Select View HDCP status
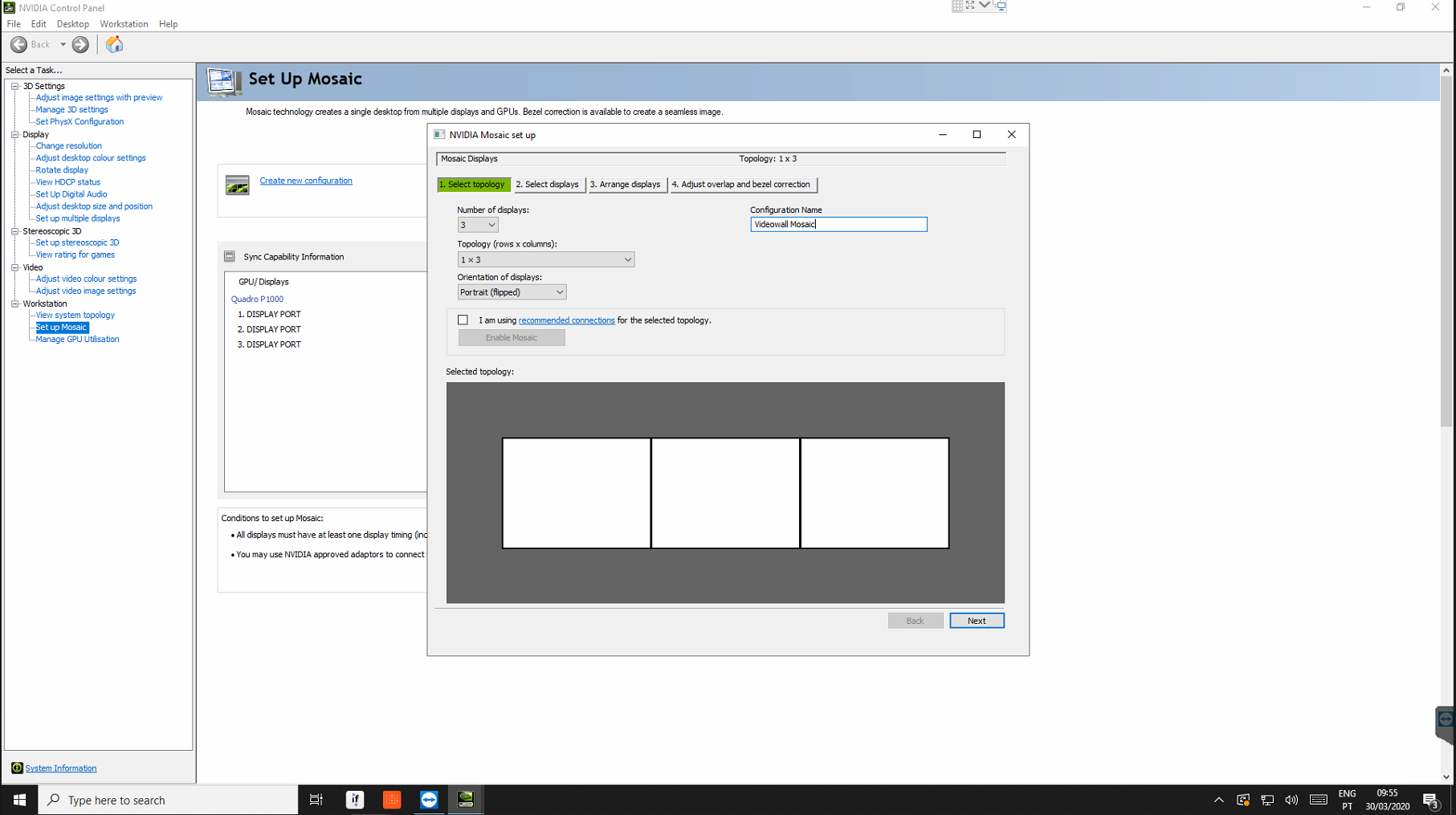Viewport: 1456px width, 815px height. pyautogui.click(x=67, y=181)
